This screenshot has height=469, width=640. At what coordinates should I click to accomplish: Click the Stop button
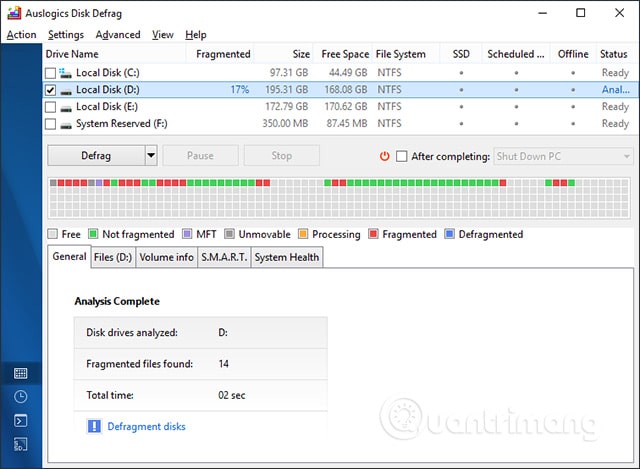[282, 156]
